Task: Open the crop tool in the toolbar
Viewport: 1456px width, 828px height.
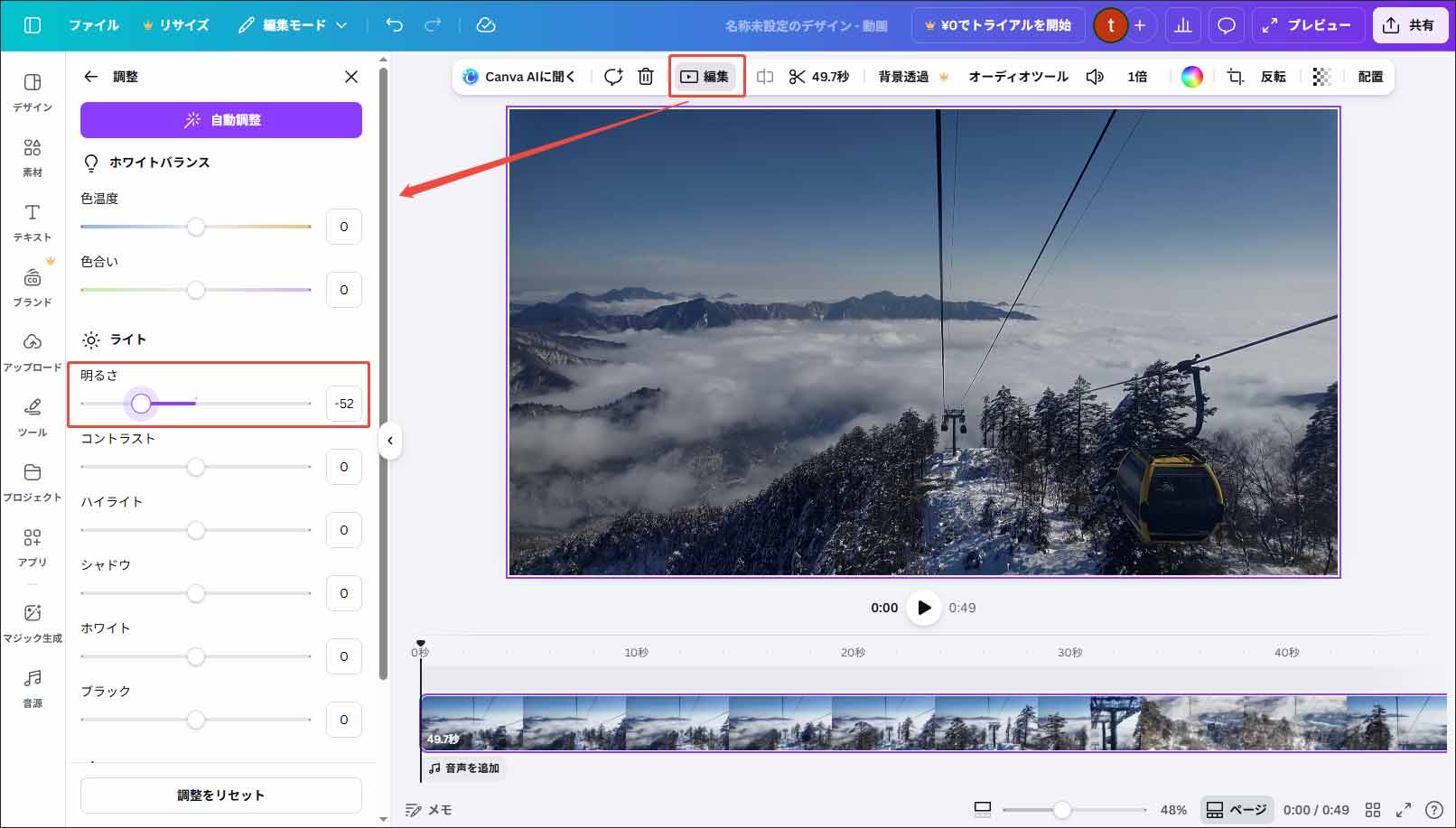Action: pos(1234,77)
